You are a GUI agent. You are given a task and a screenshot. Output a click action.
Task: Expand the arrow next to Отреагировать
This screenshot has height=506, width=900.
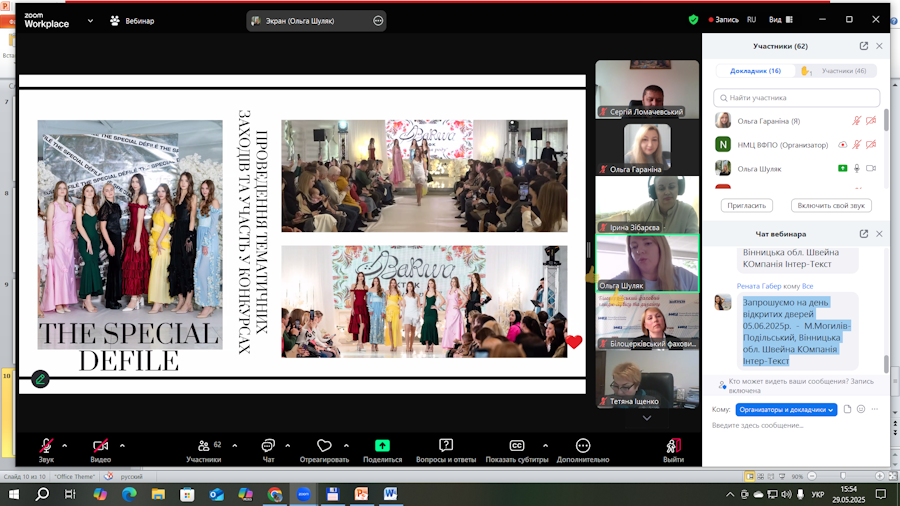(346, 446)
